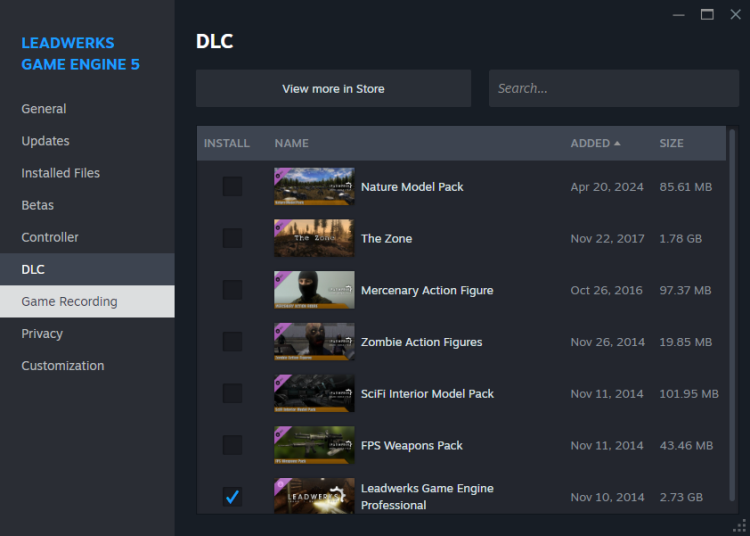Tick the install checkbox for The Zone
Screen dimensions: 750x536
pyautogui.click(x=232, y=239)
